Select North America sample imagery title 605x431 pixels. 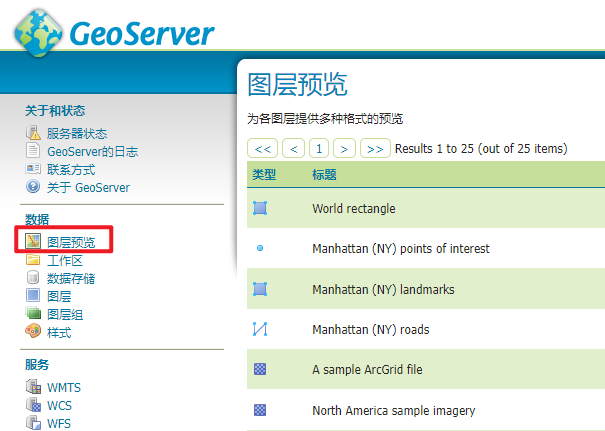(x=394, y=411)
